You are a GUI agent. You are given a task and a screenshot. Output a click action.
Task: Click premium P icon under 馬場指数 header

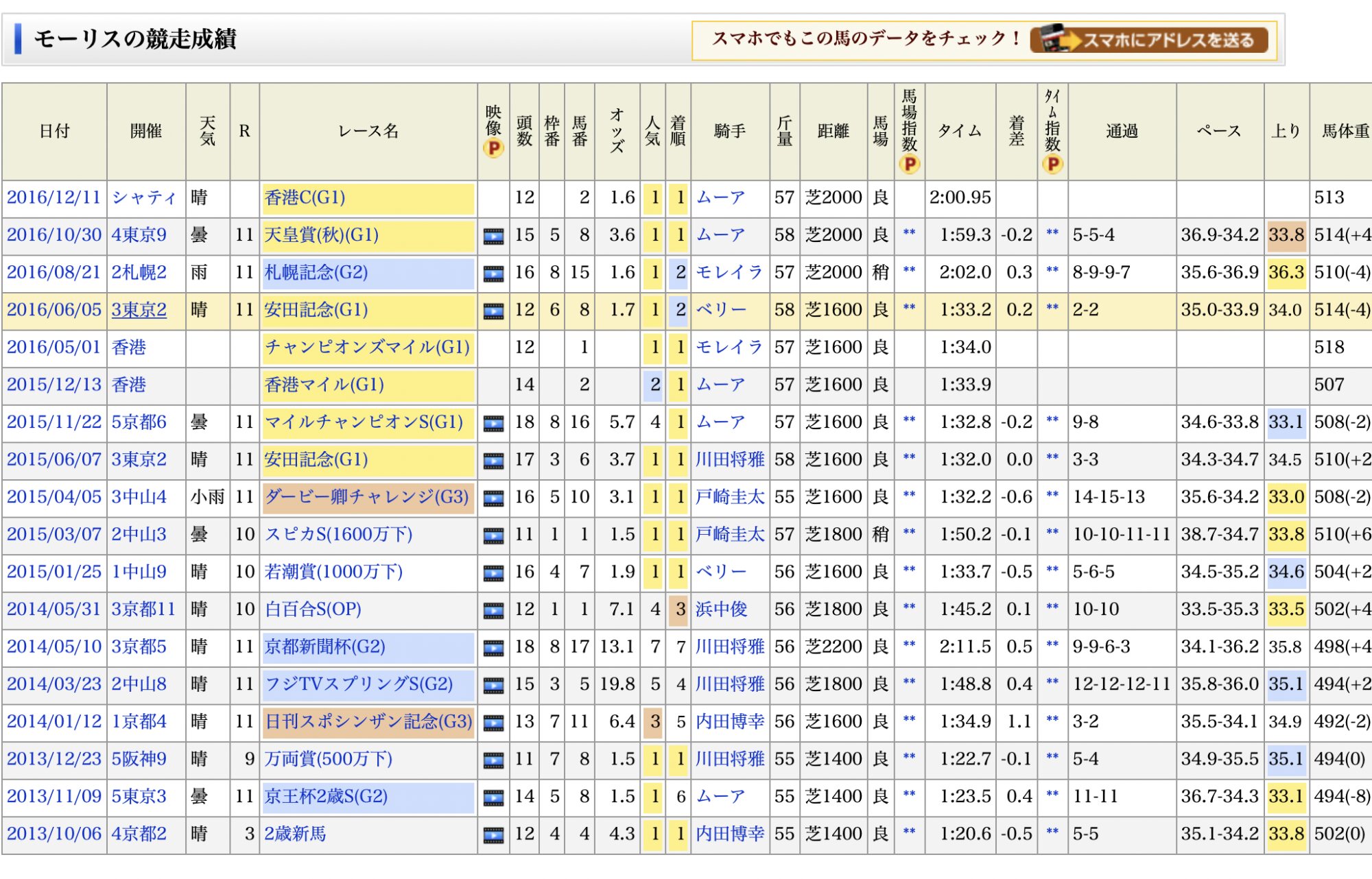pos(909,165)
